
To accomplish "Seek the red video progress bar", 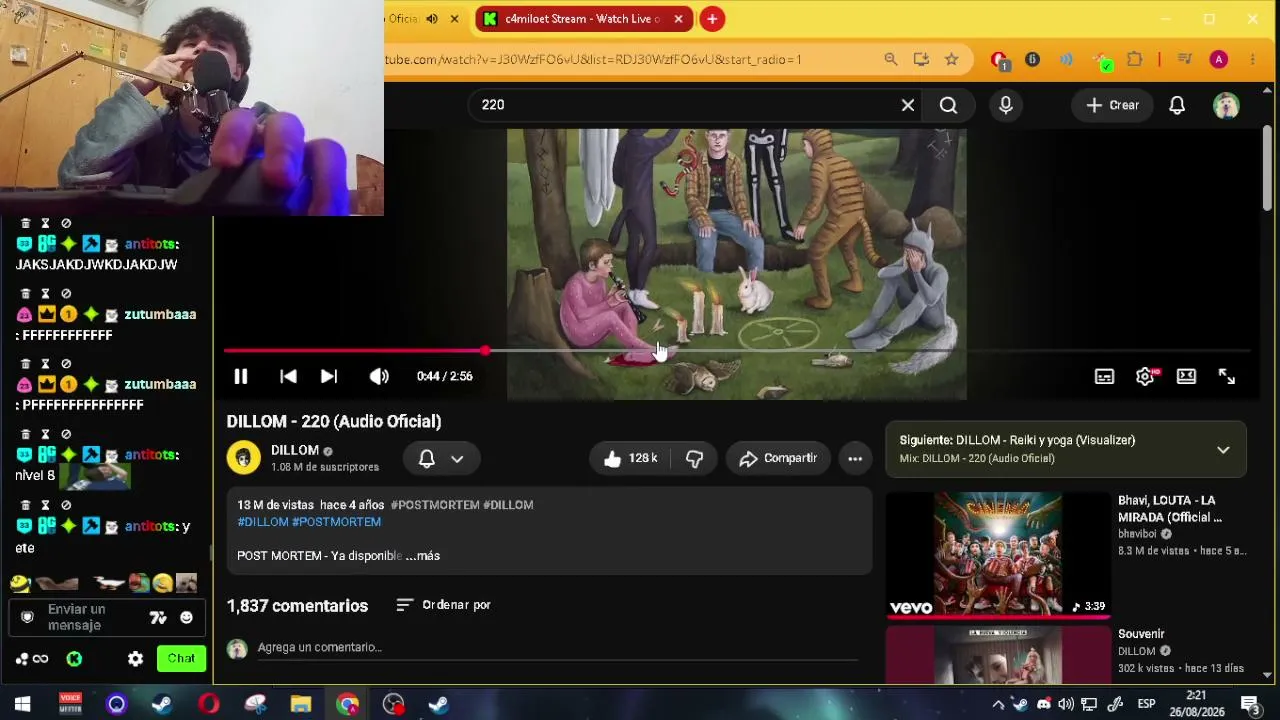I will click(737, 351).
